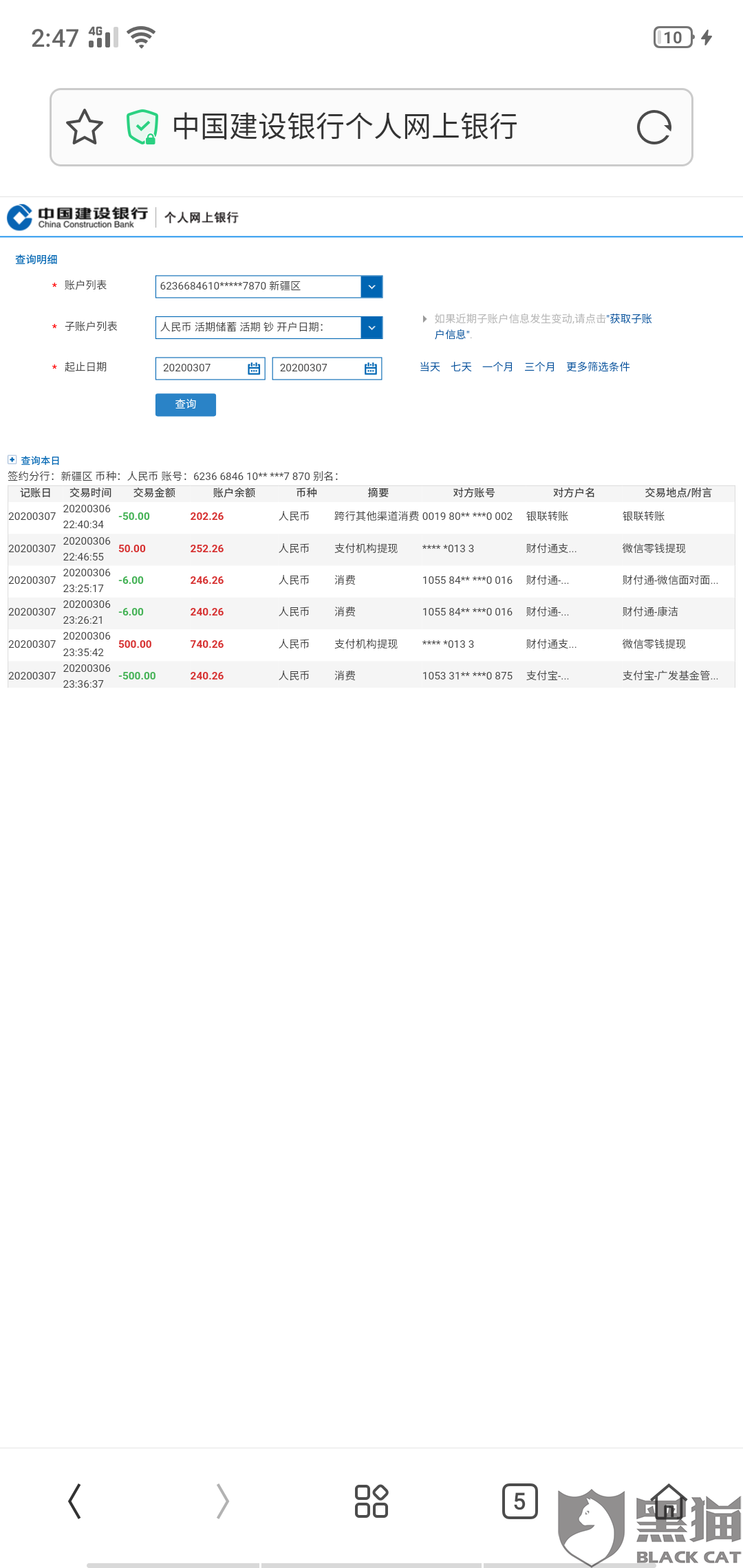The width and height of the screenshot is (743, 1568).
Task: Select the 一个月 date filter
Action: 497,367
